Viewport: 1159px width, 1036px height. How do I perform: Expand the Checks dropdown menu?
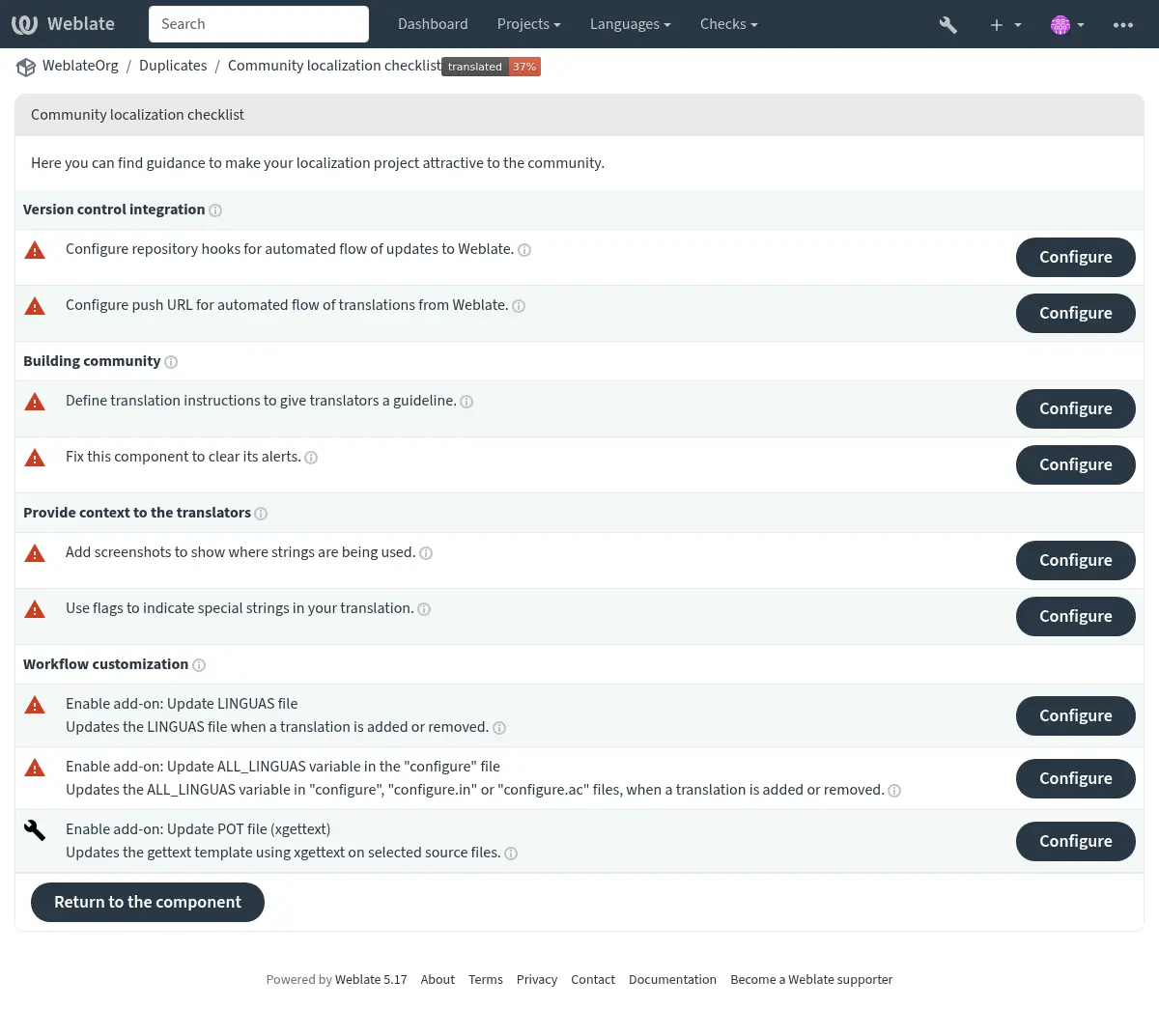(728, 24)
